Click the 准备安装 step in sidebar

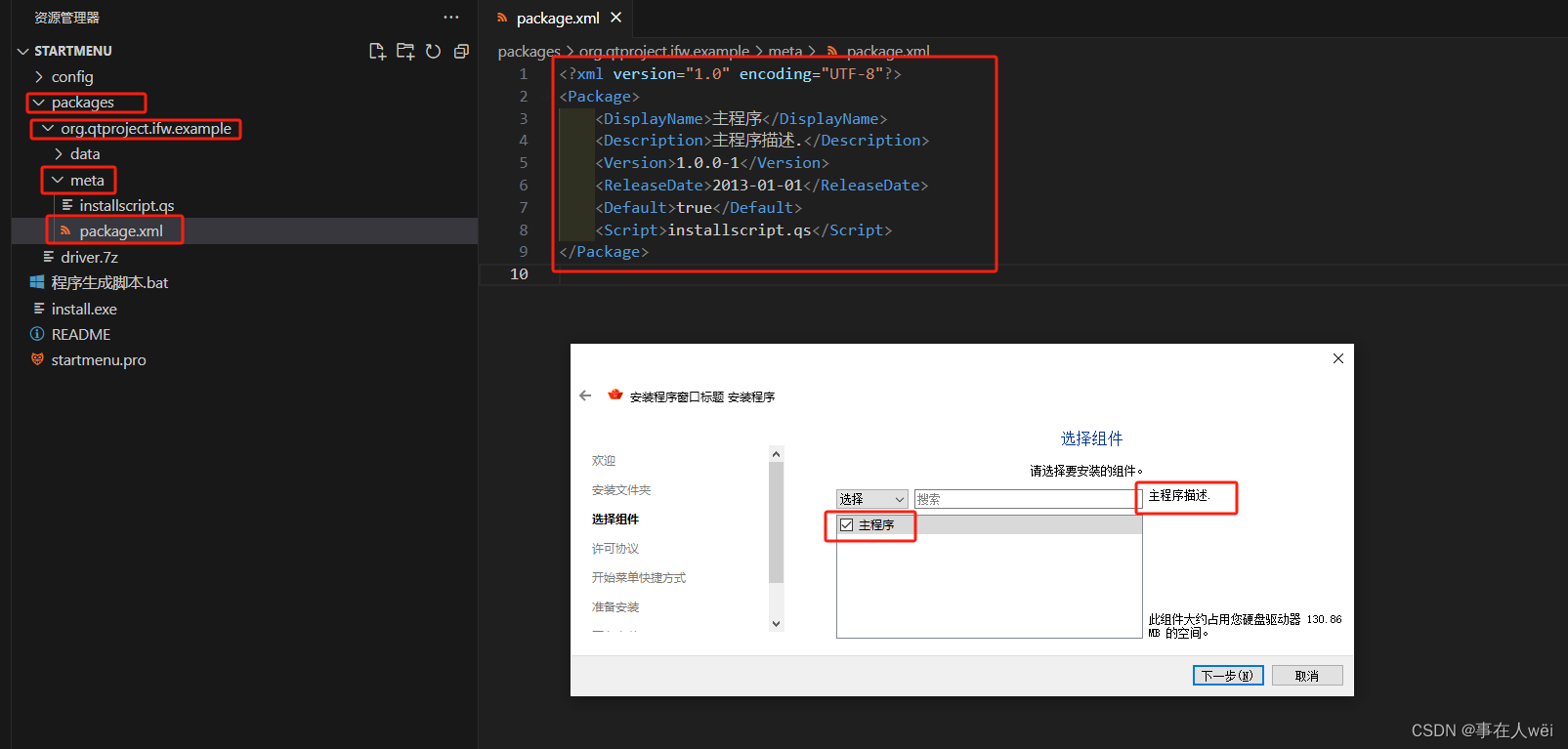615,607
